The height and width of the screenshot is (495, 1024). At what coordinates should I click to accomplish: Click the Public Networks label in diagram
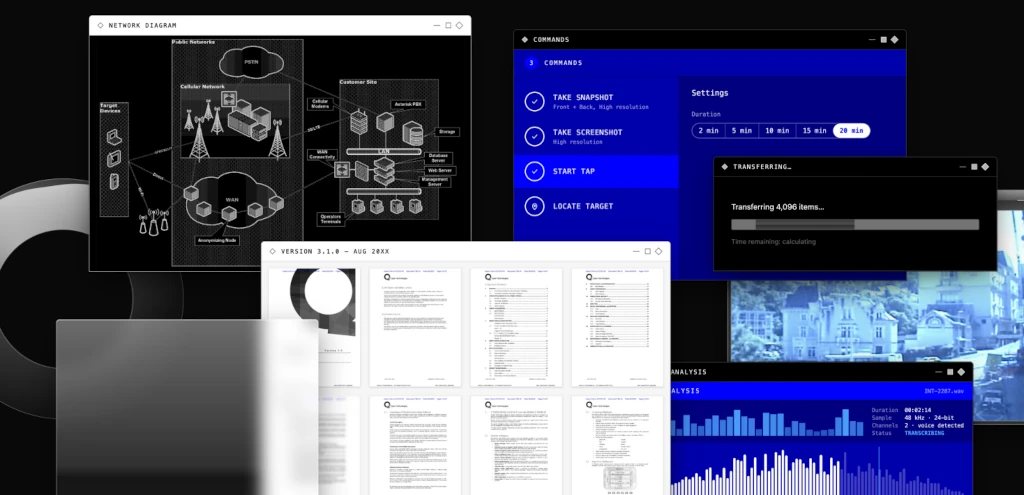pyautogui.click(x=193, y=42)
